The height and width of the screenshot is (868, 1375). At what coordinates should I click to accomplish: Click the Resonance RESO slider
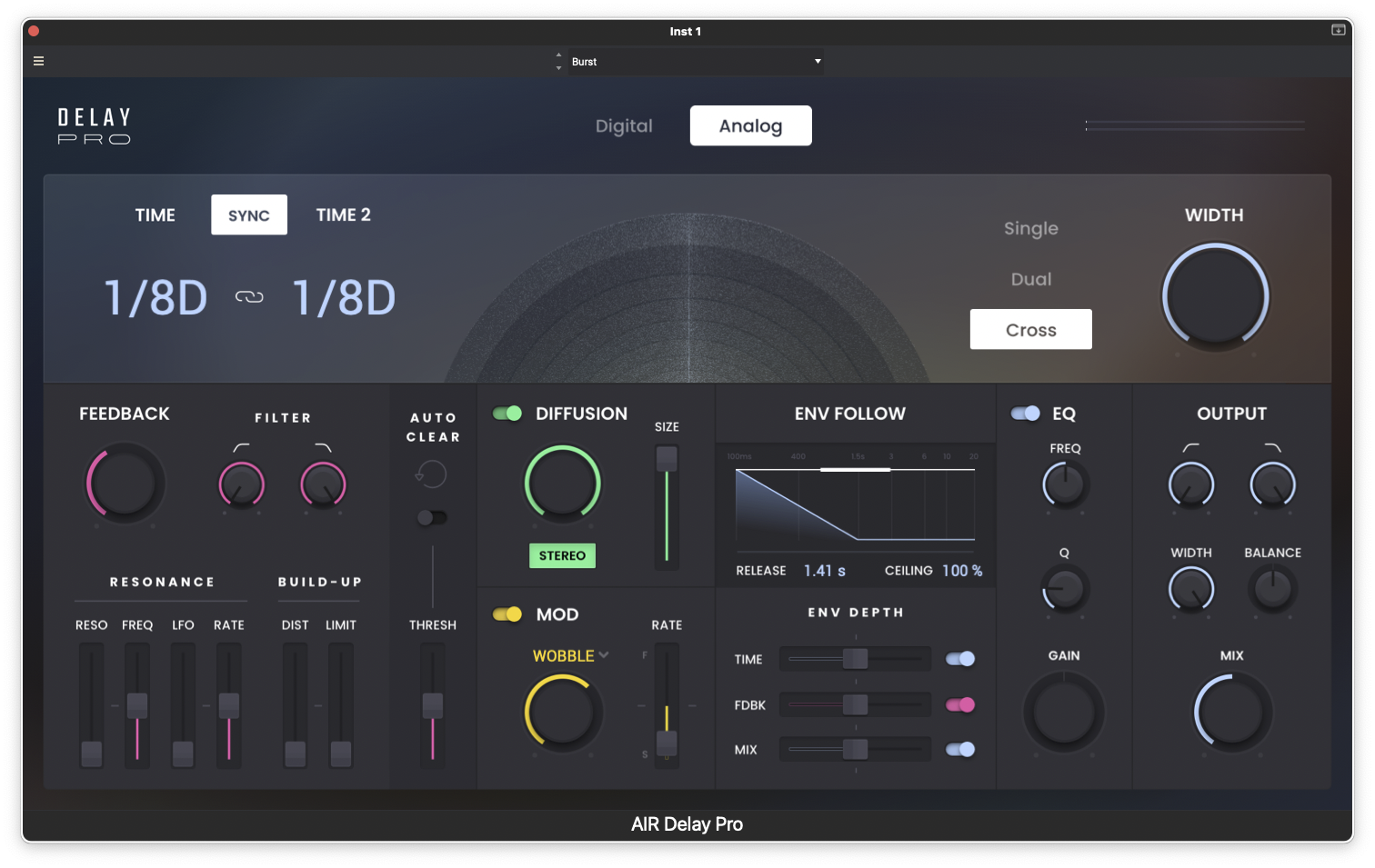(91, 705)
